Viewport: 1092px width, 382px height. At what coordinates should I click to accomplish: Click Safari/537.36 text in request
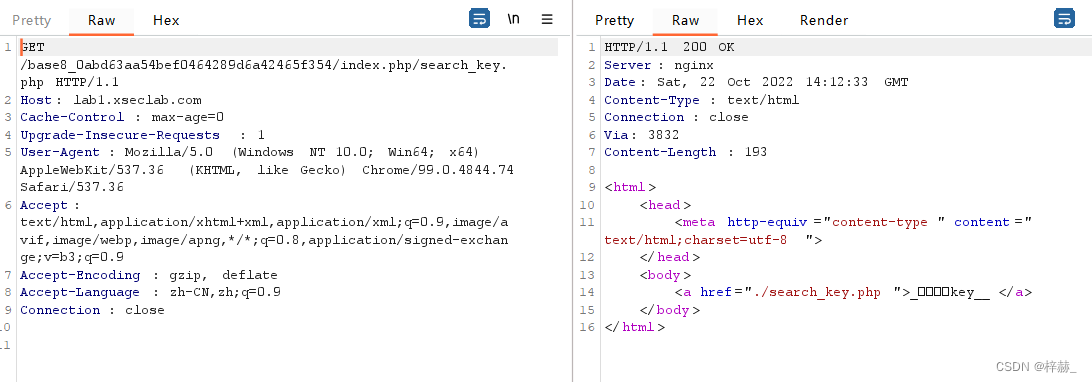72,187
